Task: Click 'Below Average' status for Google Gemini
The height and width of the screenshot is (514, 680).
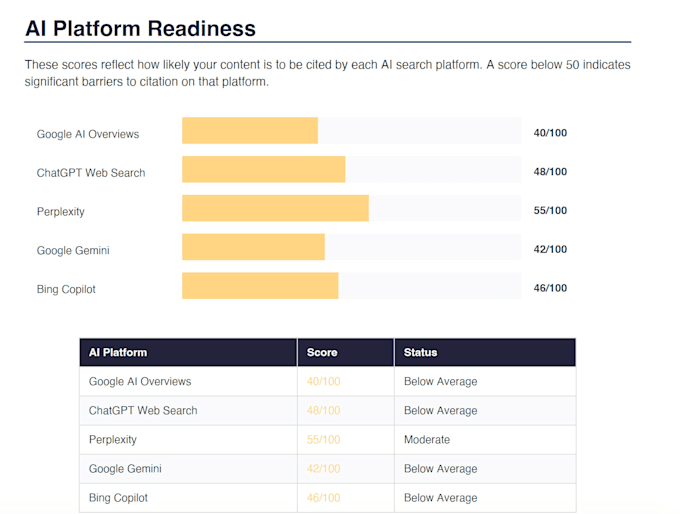Action: (441, 468)
